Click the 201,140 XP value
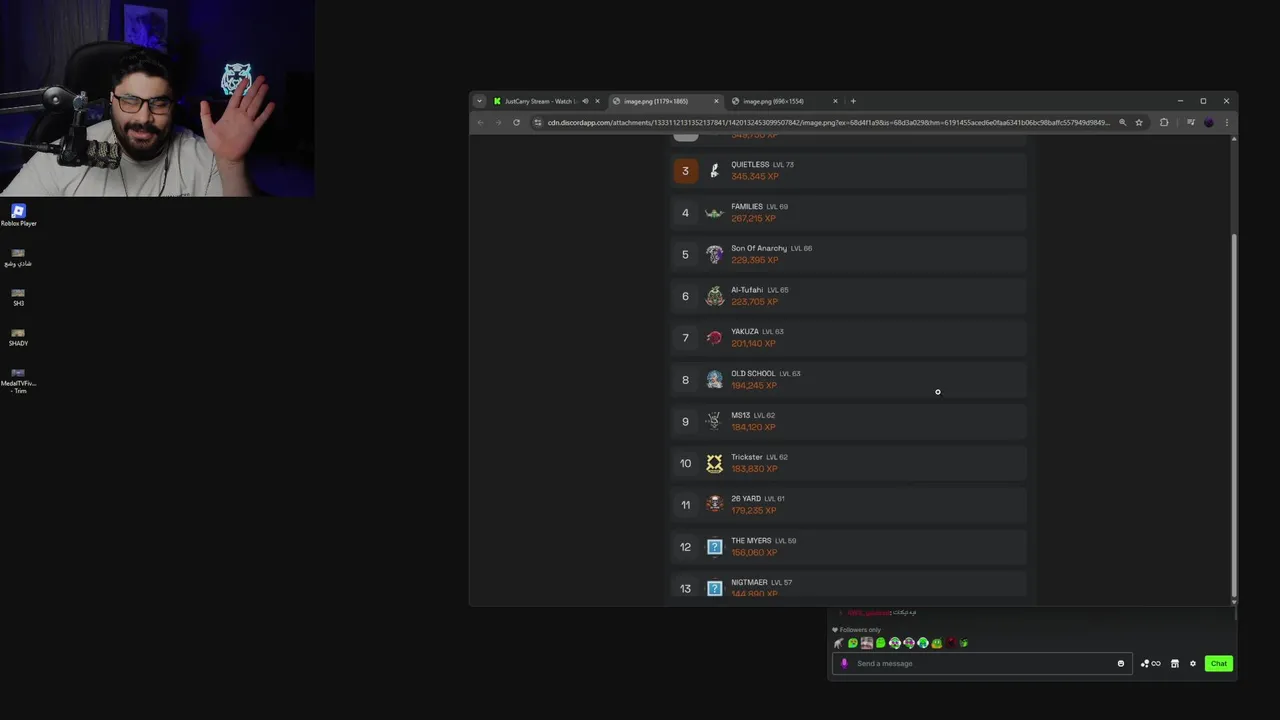The height and width of the screenshot is (720, 1280). (x=753, y=344)
